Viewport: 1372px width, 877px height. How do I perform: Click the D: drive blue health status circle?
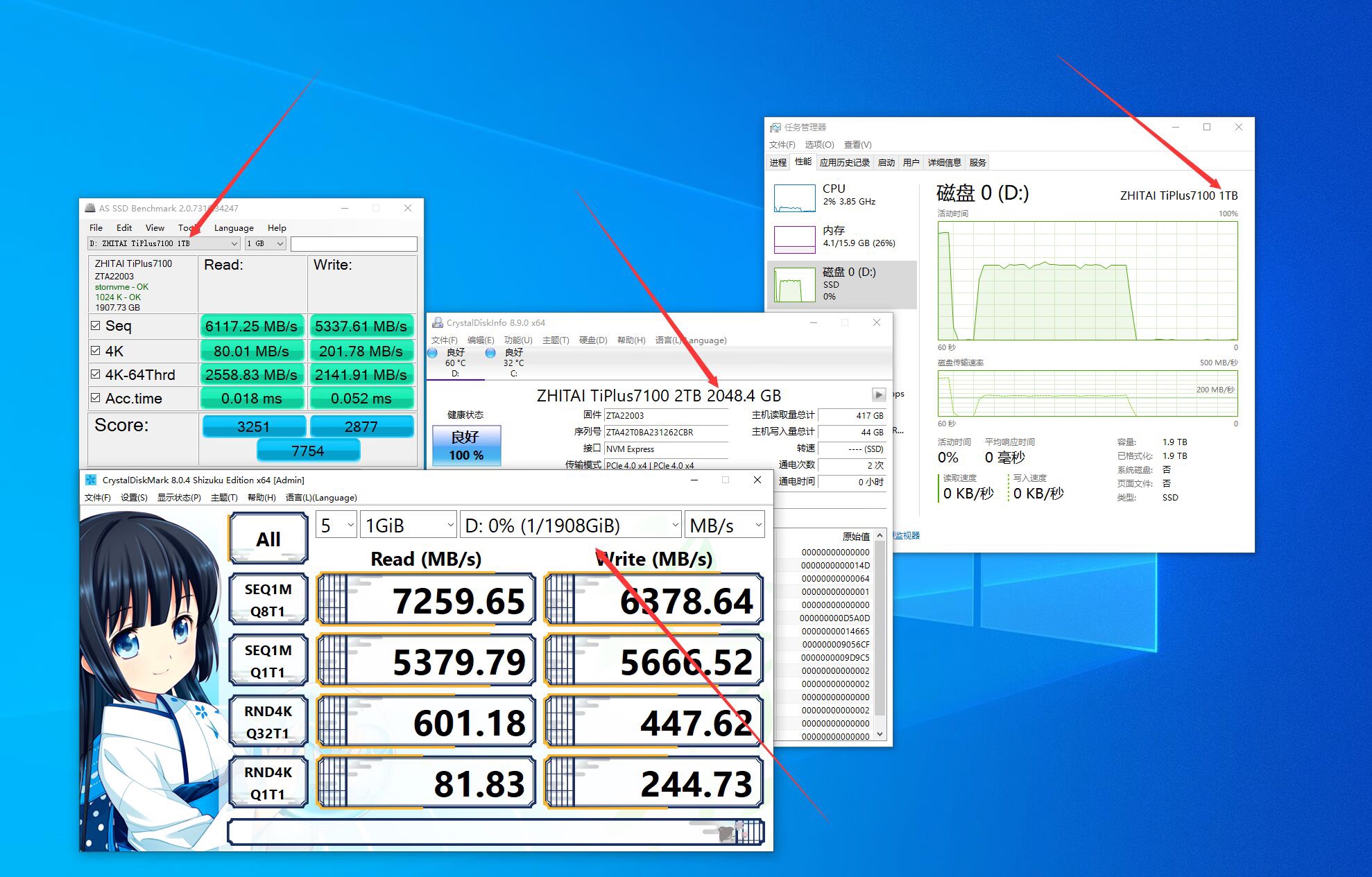[x=432, y=353]
